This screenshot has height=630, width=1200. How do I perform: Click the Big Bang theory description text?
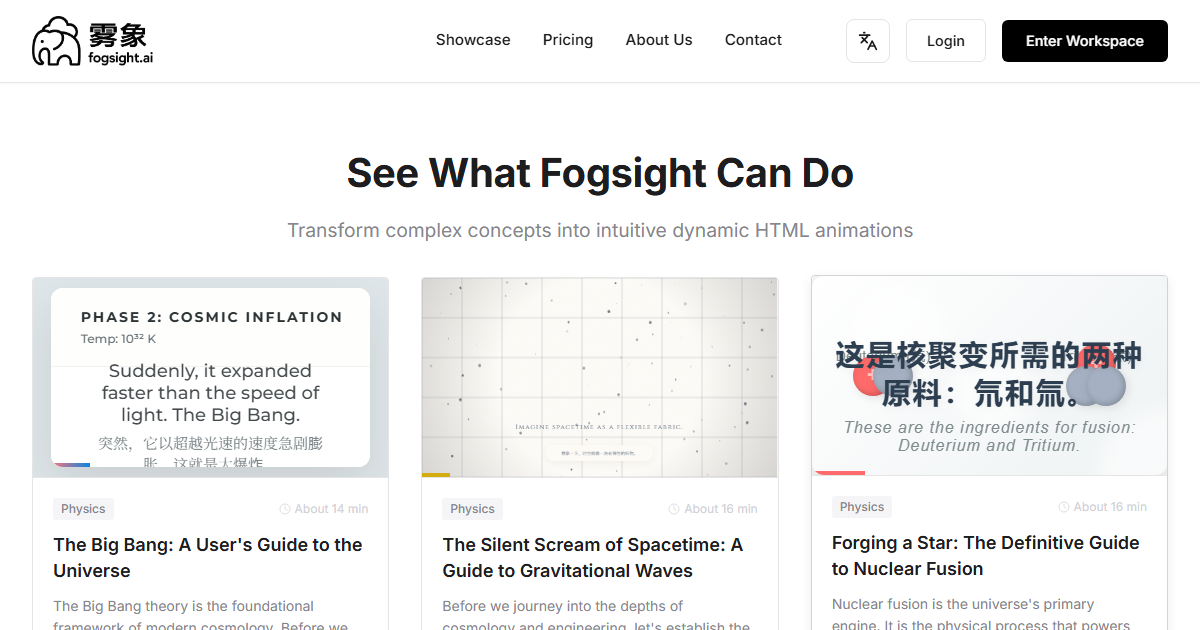[201, 616]
